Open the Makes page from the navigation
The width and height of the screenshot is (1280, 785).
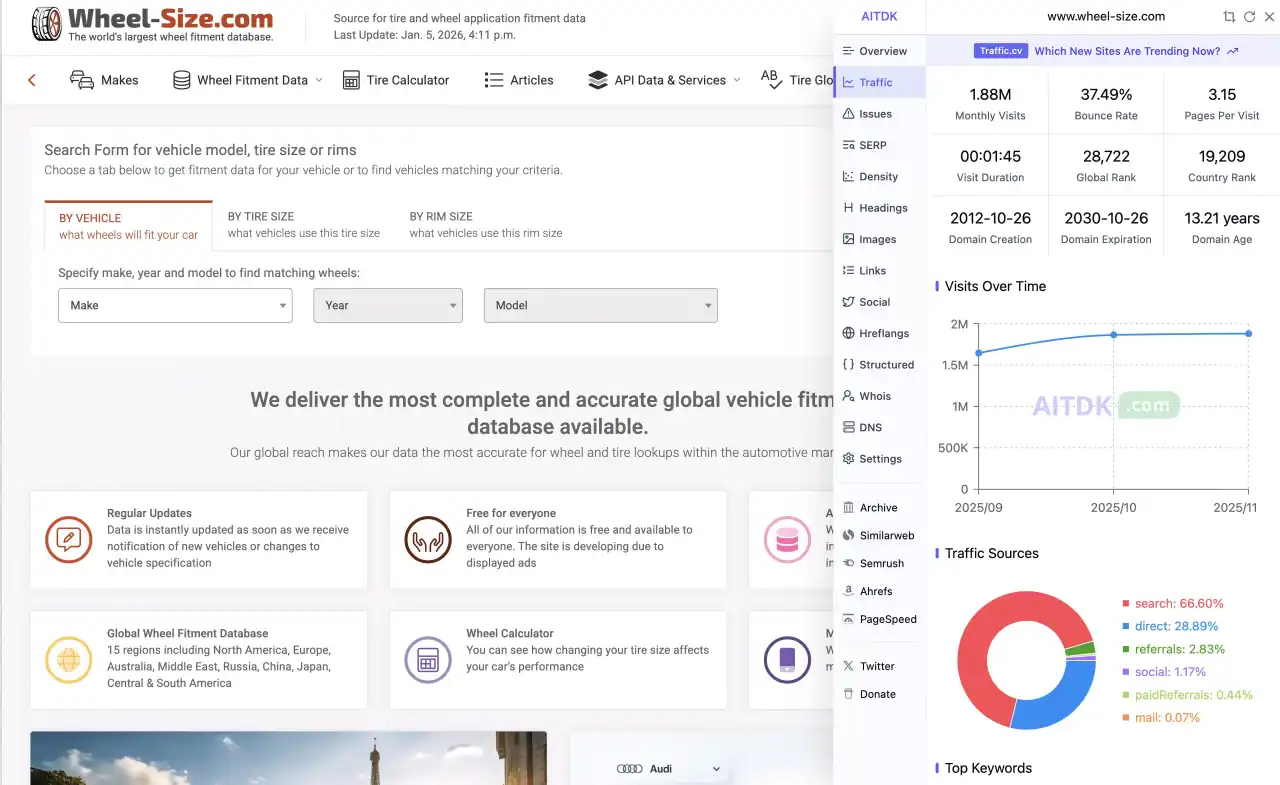click(x=104, y=80)
